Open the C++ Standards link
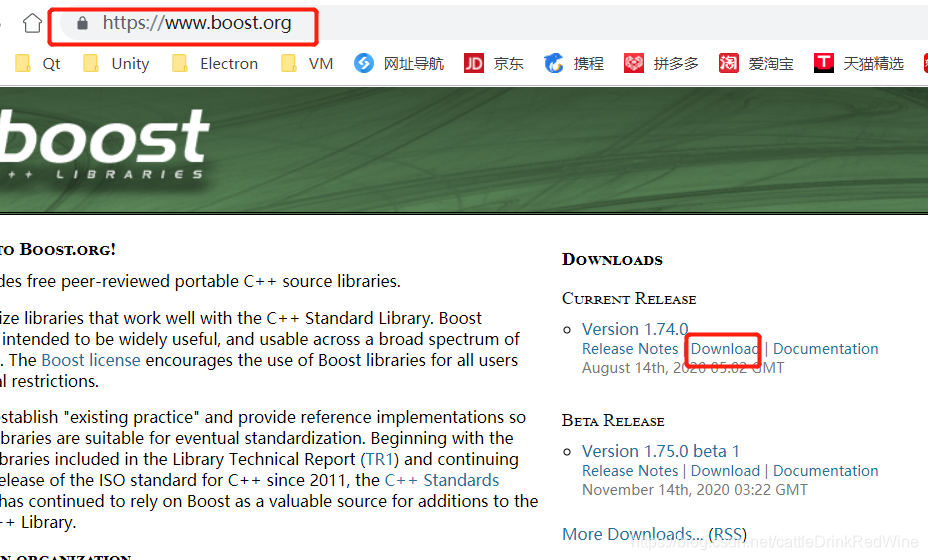928x560 pixels. point(442,480)
